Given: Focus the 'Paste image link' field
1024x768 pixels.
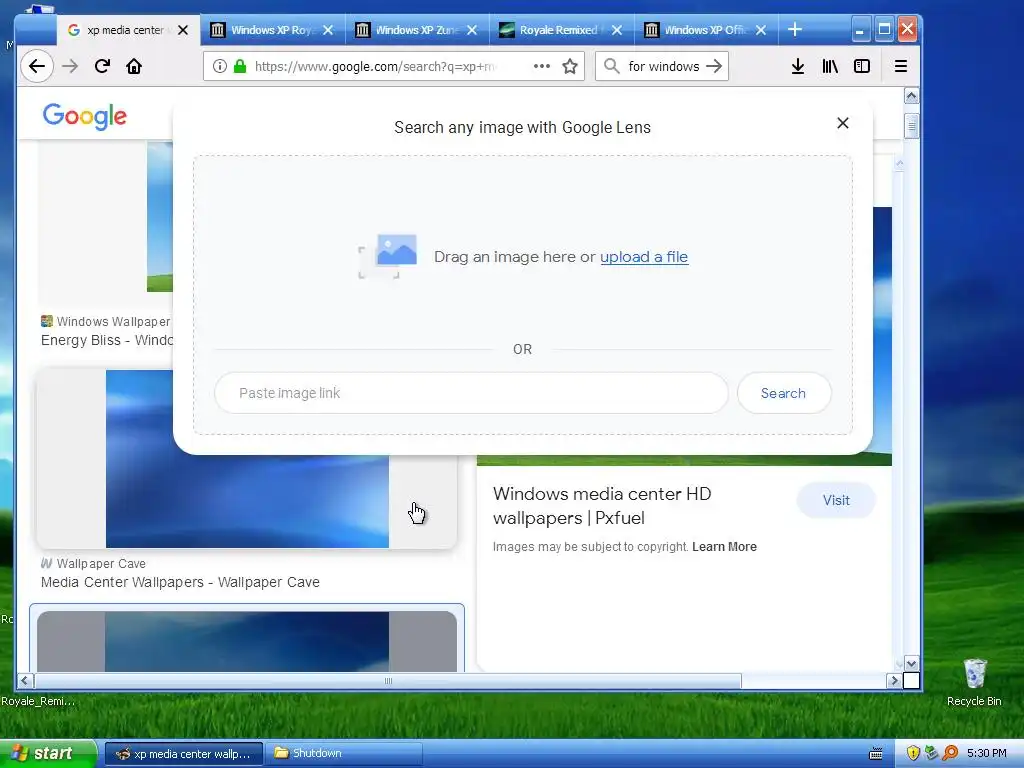Looking at the screenshot, I should click(x=471, y=393).
